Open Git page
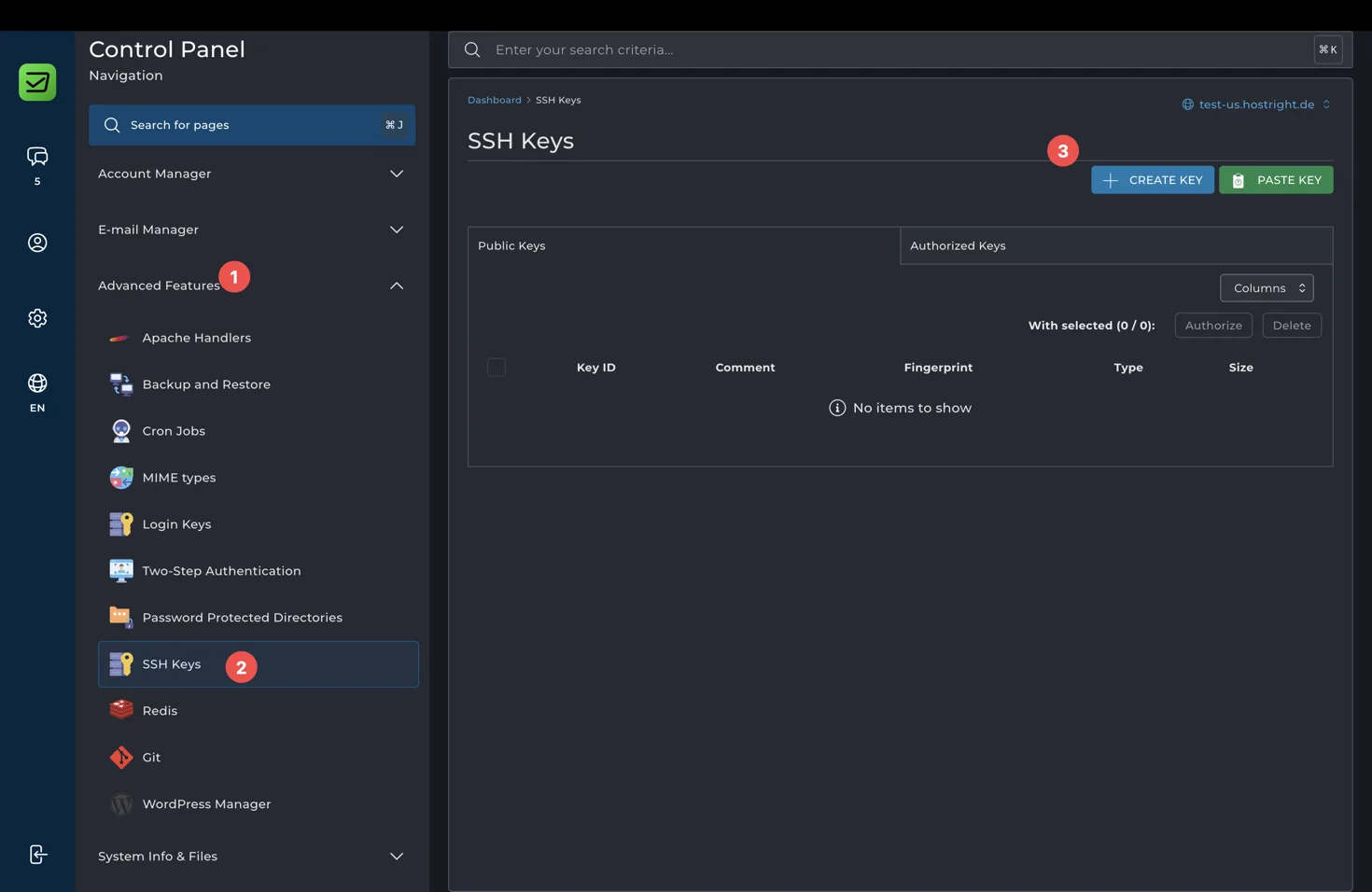The width and height of the screenshot is (1372, 892). [x=259, y=758]
